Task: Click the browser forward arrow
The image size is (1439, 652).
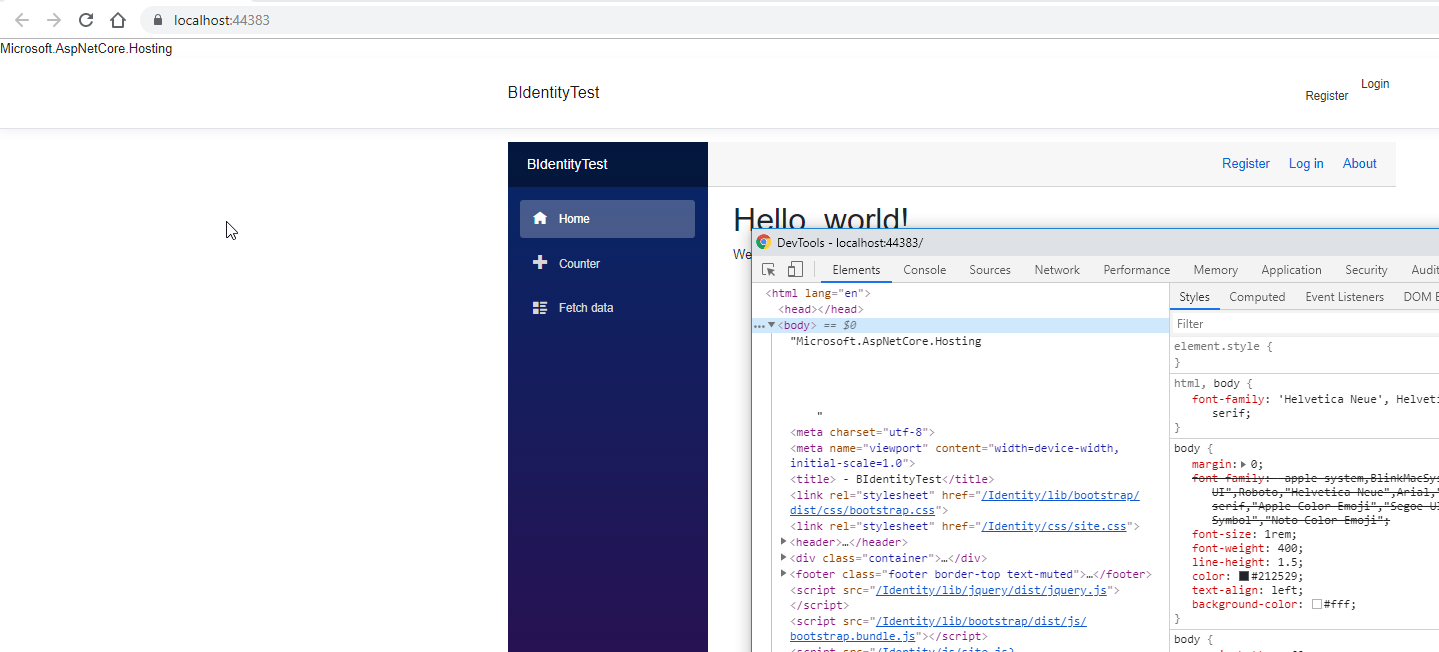Action: pyautogui.click(x=54, y=20)
